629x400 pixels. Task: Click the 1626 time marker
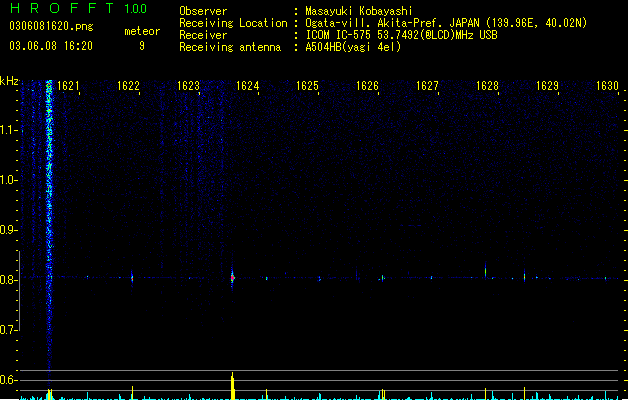pos(367,86)
